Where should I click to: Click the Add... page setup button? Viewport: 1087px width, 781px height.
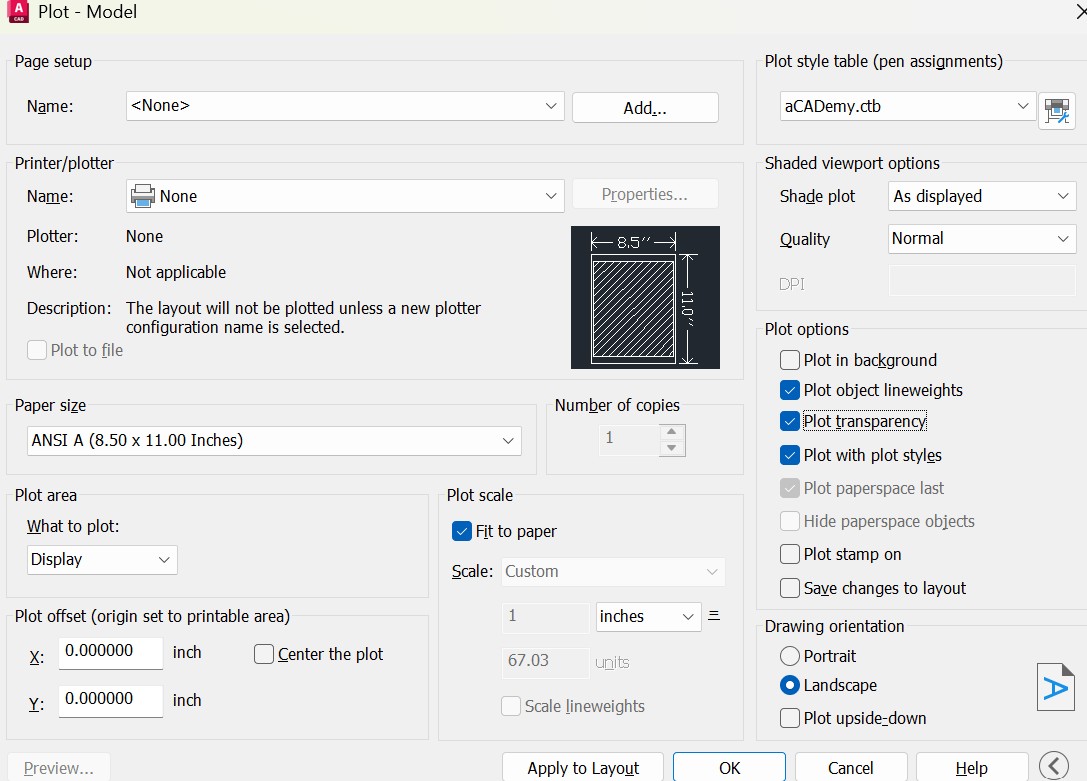pyautogui.click(x=645, y=107)
